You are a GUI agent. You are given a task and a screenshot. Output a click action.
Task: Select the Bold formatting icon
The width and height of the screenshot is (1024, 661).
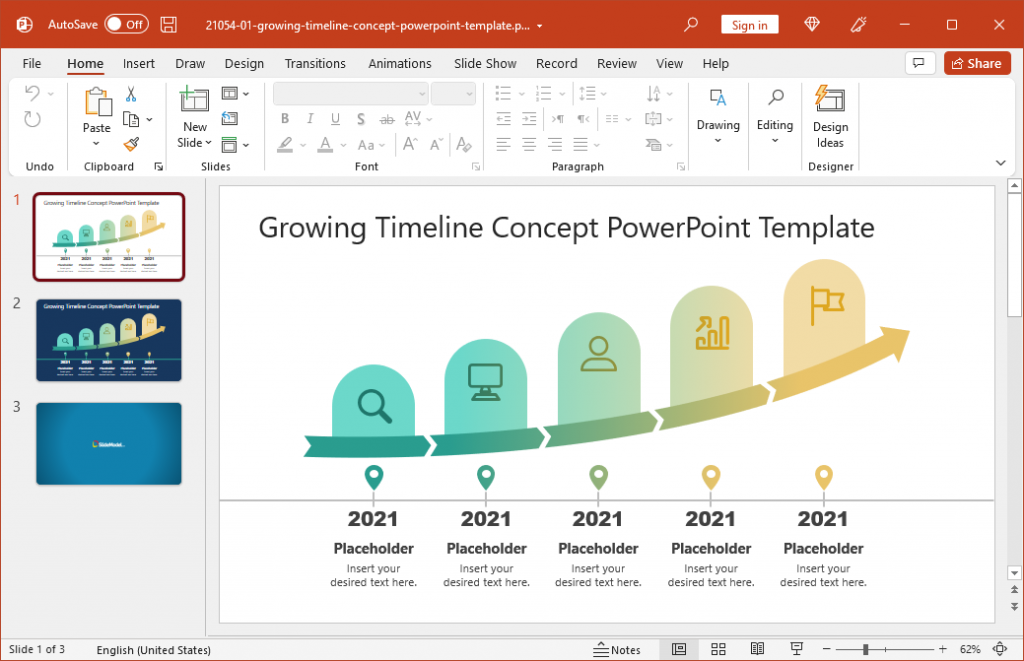tap(285, 118)
